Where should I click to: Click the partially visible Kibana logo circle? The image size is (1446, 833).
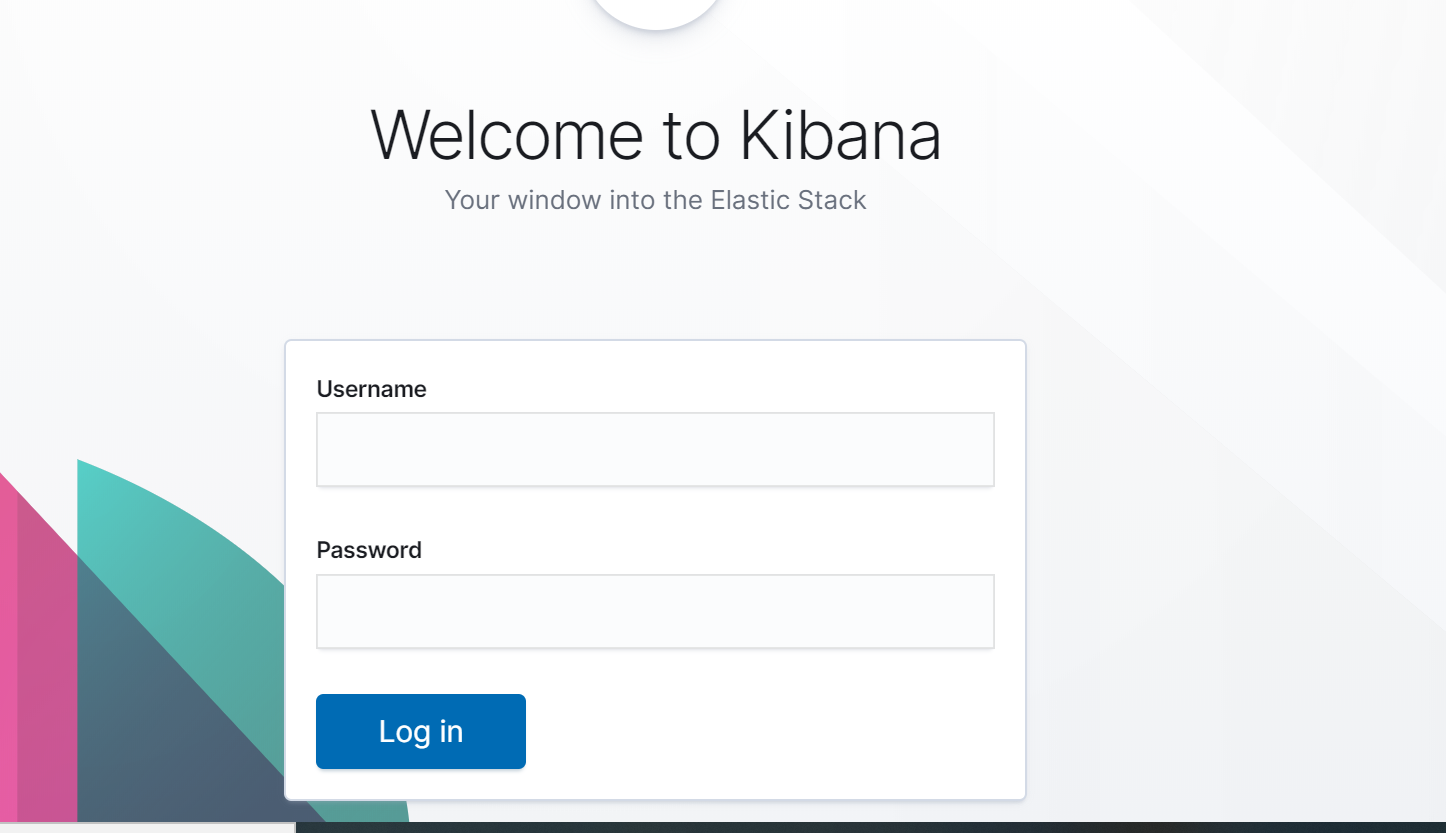(656, 12)
